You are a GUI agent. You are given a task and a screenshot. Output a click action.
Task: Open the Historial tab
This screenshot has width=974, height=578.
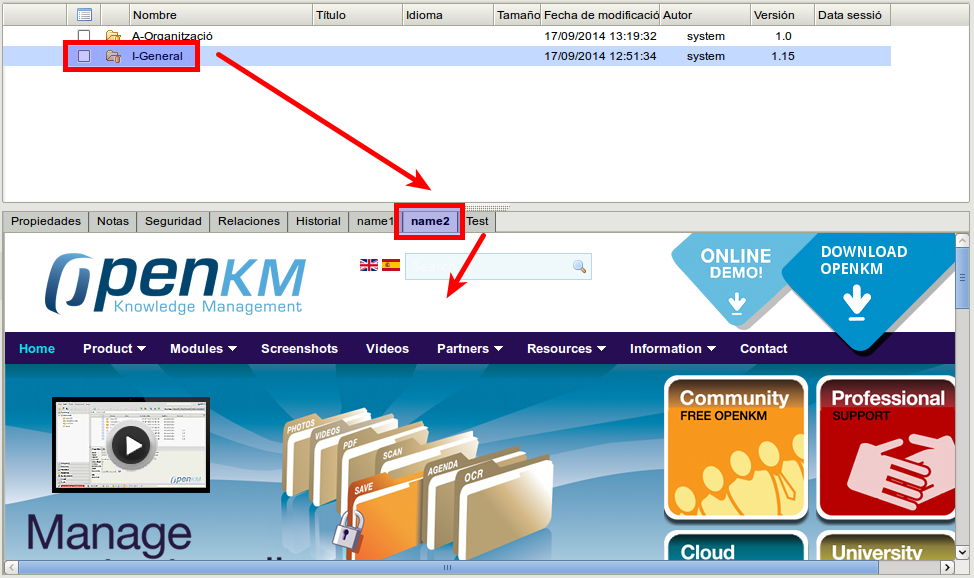click(x=318, y=221)
